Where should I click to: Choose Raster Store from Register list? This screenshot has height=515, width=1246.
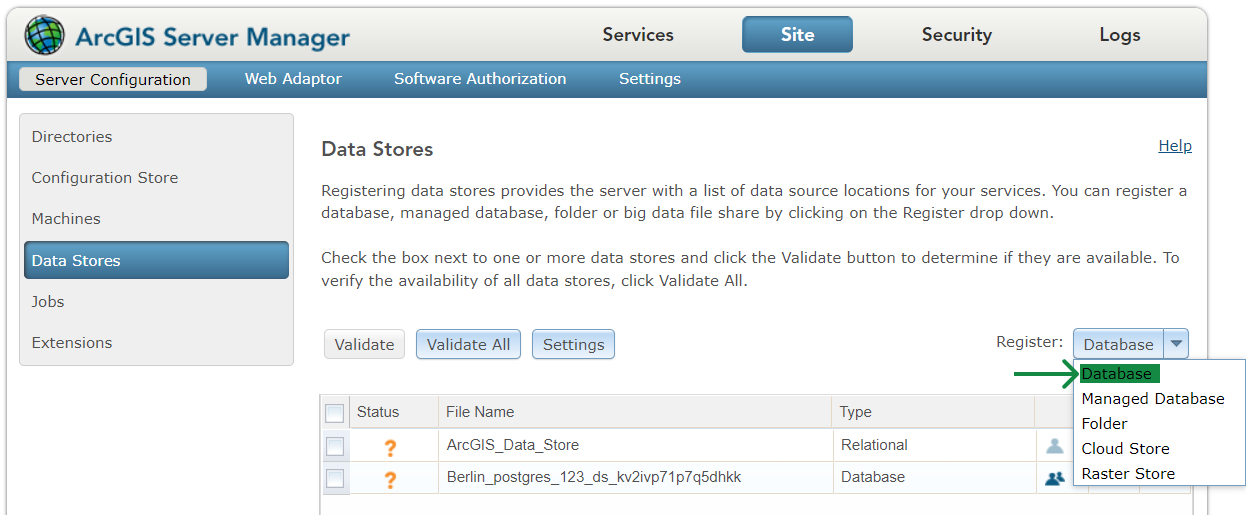pyautogui.click(x=1128, y=474)
